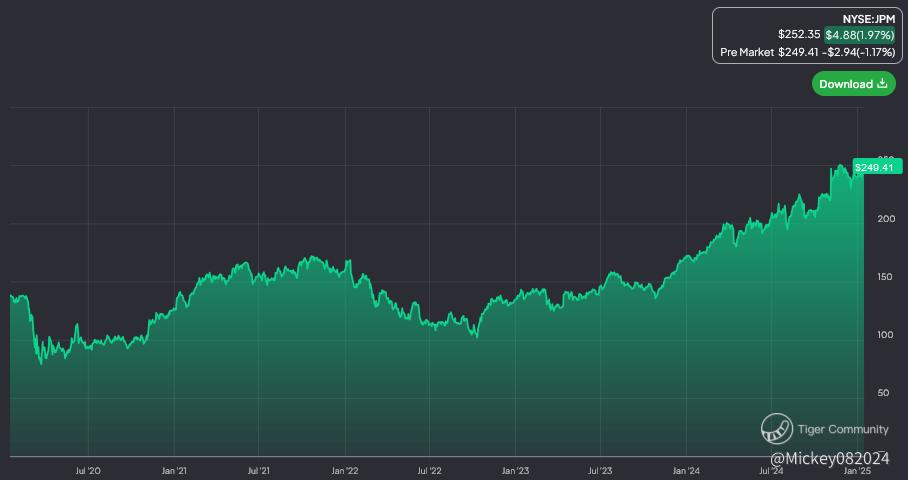This screenshot has width=908, height=480.
Task: Click the green Download button
Action: 854,84
